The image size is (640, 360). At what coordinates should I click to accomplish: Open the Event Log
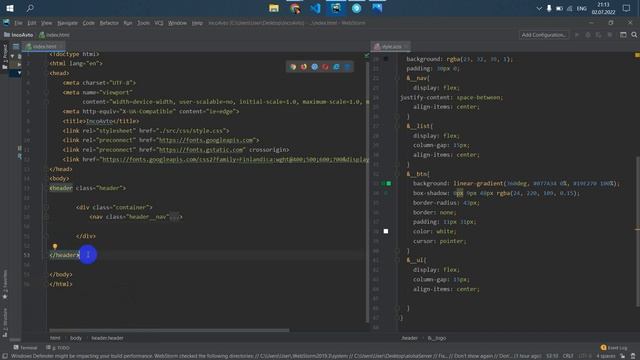coord(614,348)
